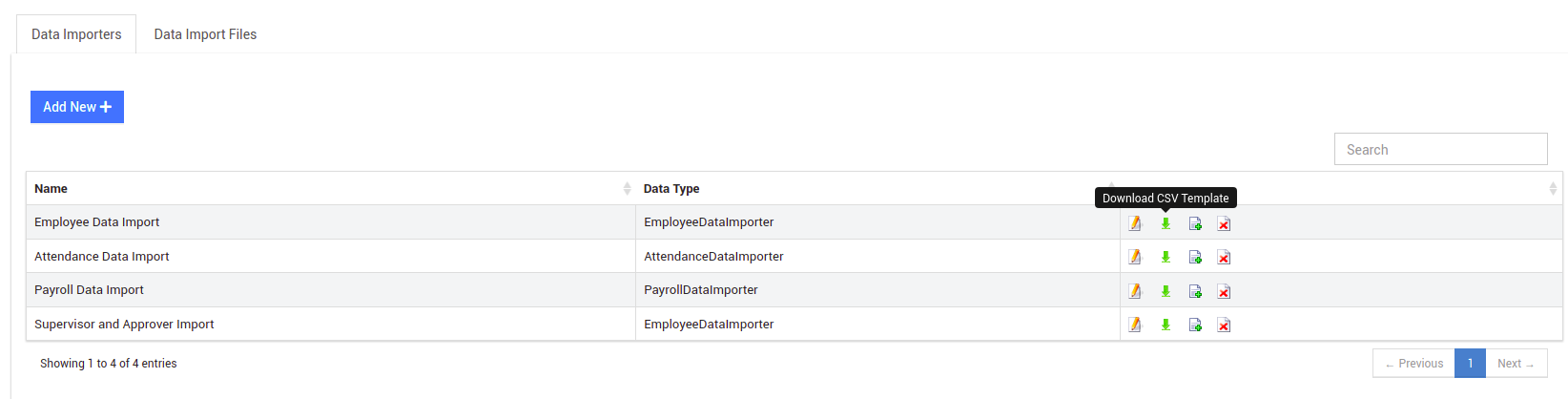
Task: Edit the Supervisor and Approver Import entry
Action: [x=1135, y=325]
